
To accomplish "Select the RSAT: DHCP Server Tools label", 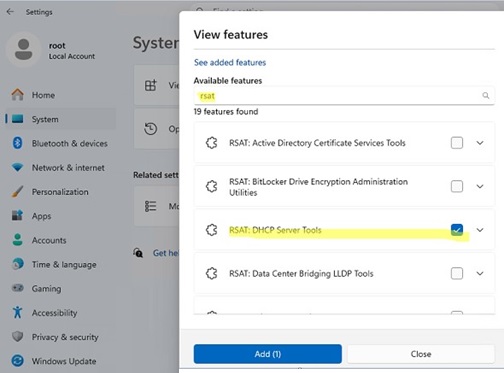I will pos(275,230).
